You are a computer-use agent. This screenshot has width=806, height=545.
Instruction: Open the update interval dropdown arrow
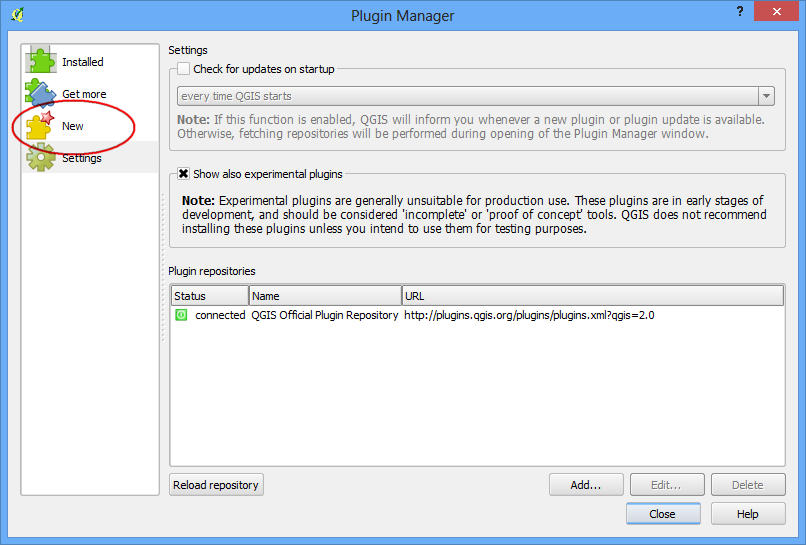pyautogui.click(x=766, y=96)
